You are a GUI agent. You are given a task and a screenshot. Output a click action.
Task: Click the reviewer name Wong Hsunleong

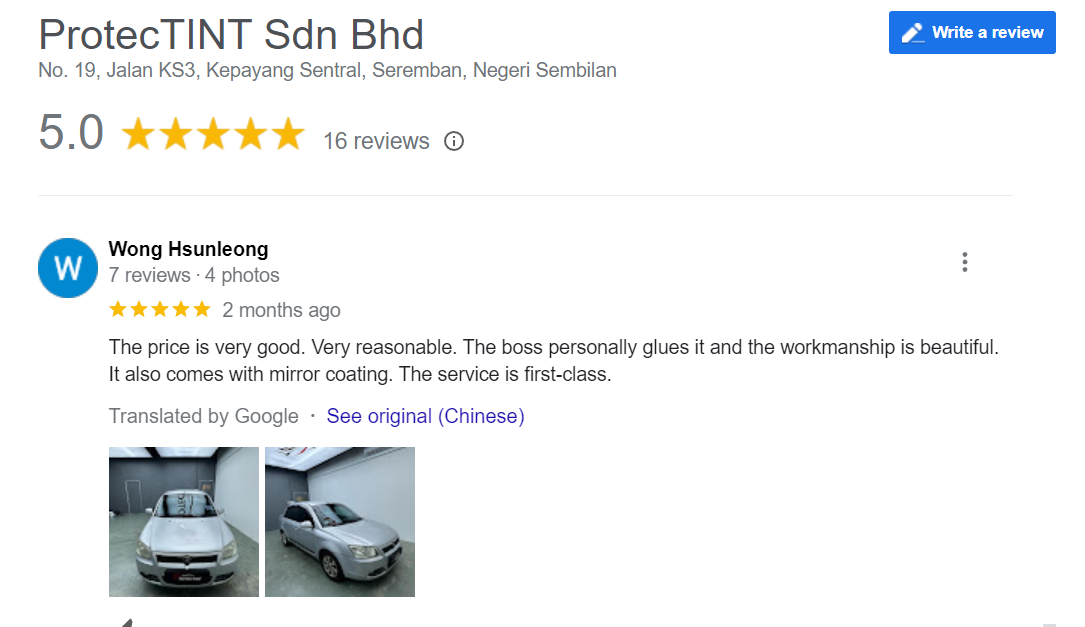188,249
